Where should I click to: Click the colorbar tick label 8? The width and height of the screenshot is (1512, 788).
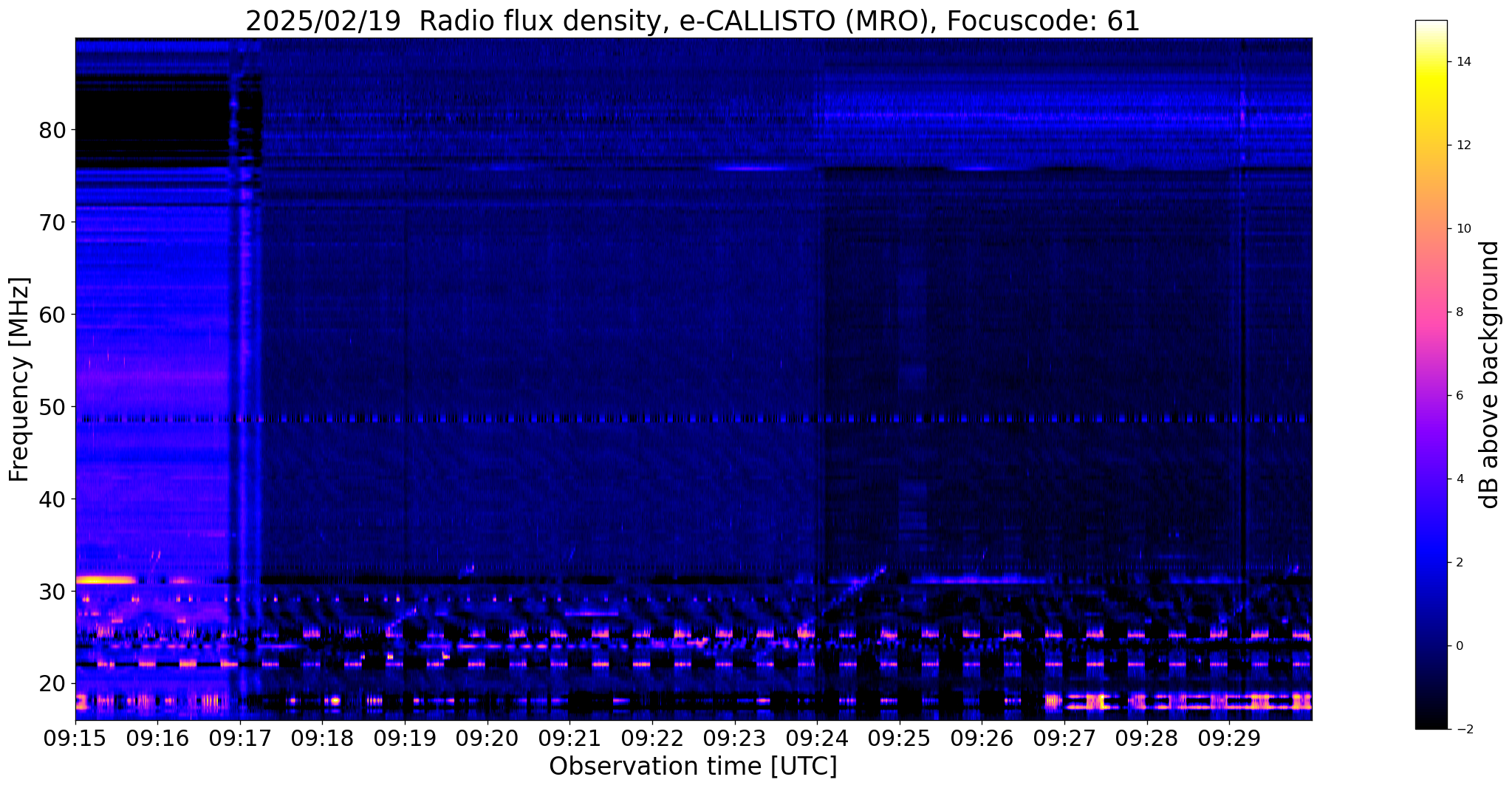pos(1460,312)
